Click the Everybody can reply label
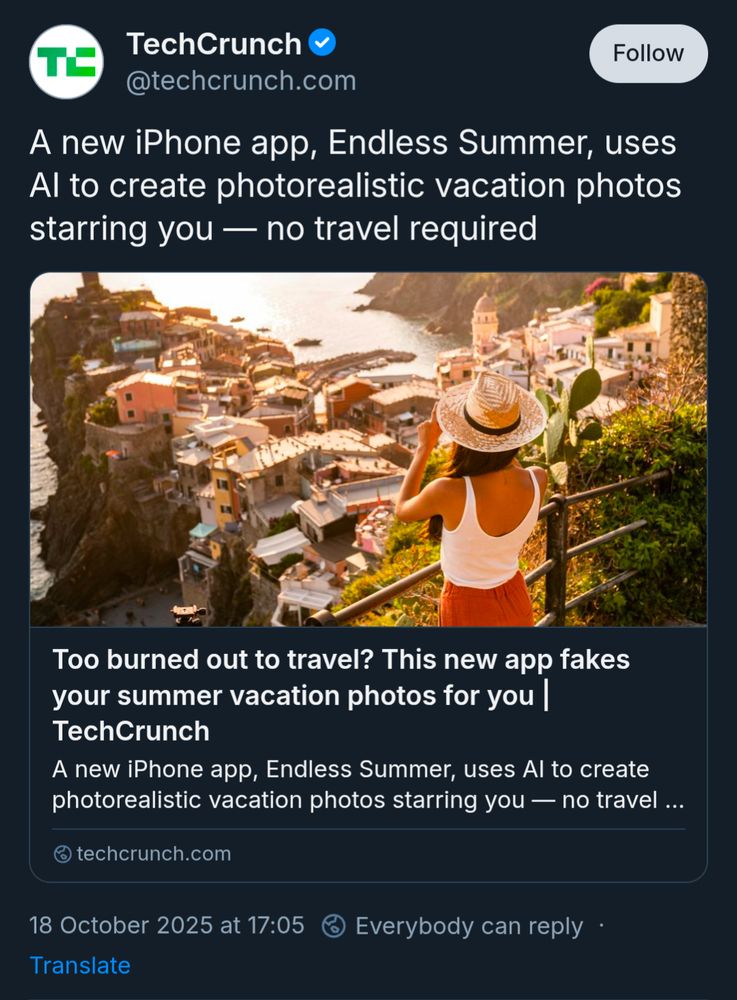Image resolution: width=737 pixels, height=1000 pixels. [467, 926]
